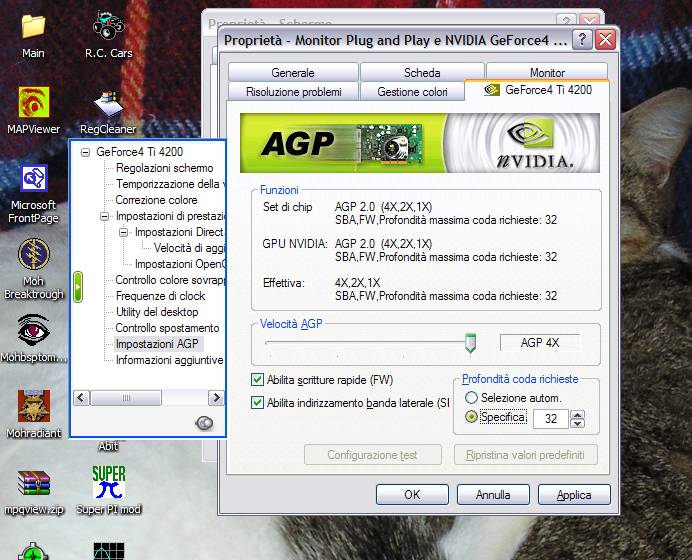Image resolution: width=692 pixels, height=560 pixels.
Task: Click the queue depth value field showing 32
Action: click(550, 419)
